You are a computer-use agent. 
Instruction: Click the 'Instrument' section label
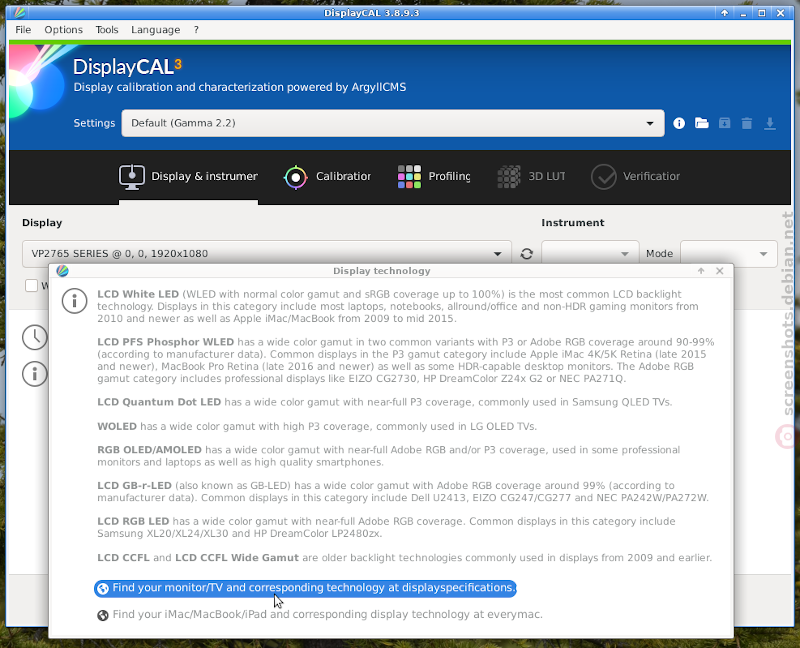point(572,223)
